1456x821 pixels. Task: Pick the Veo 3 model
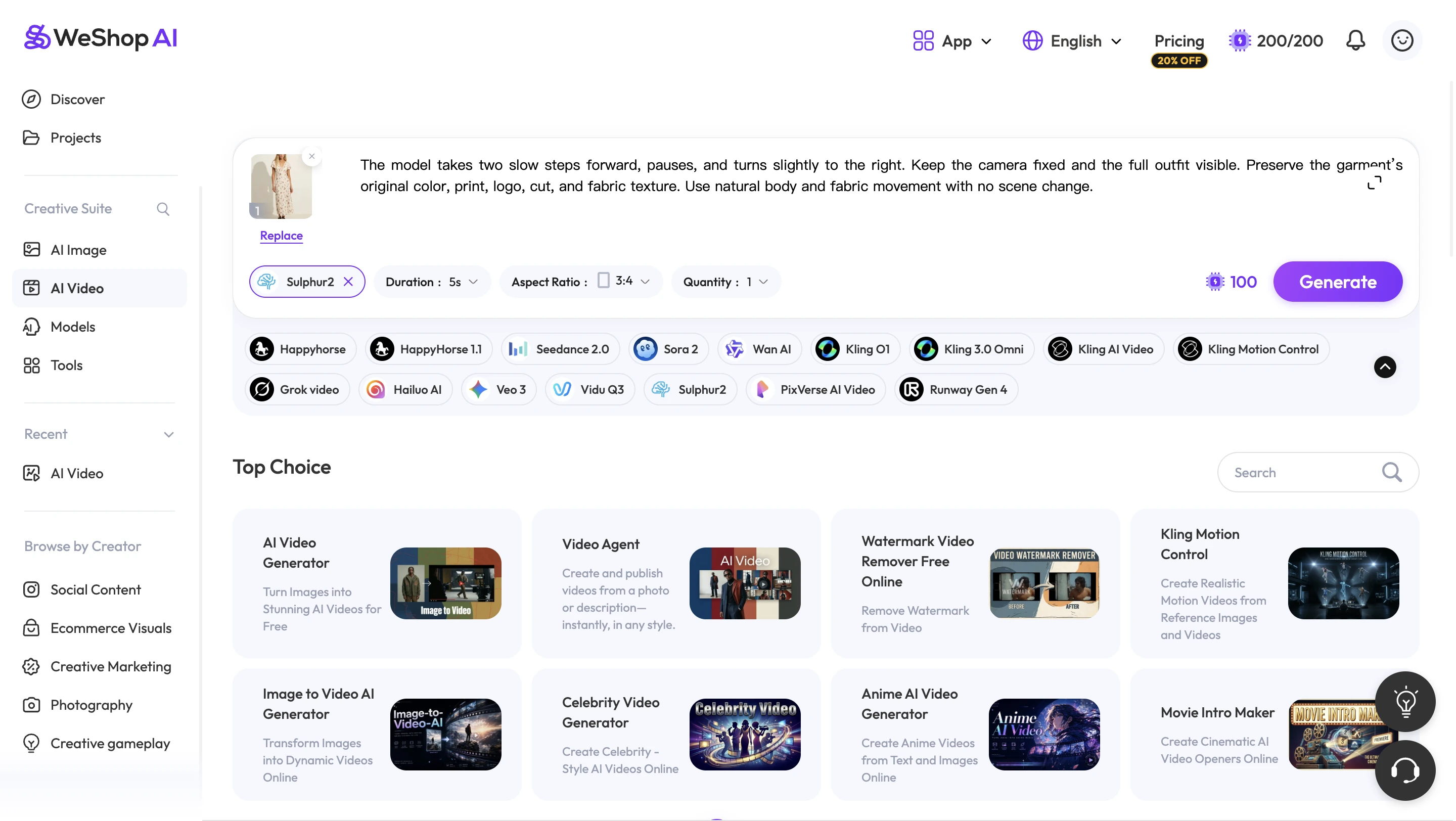pos(498,389)
